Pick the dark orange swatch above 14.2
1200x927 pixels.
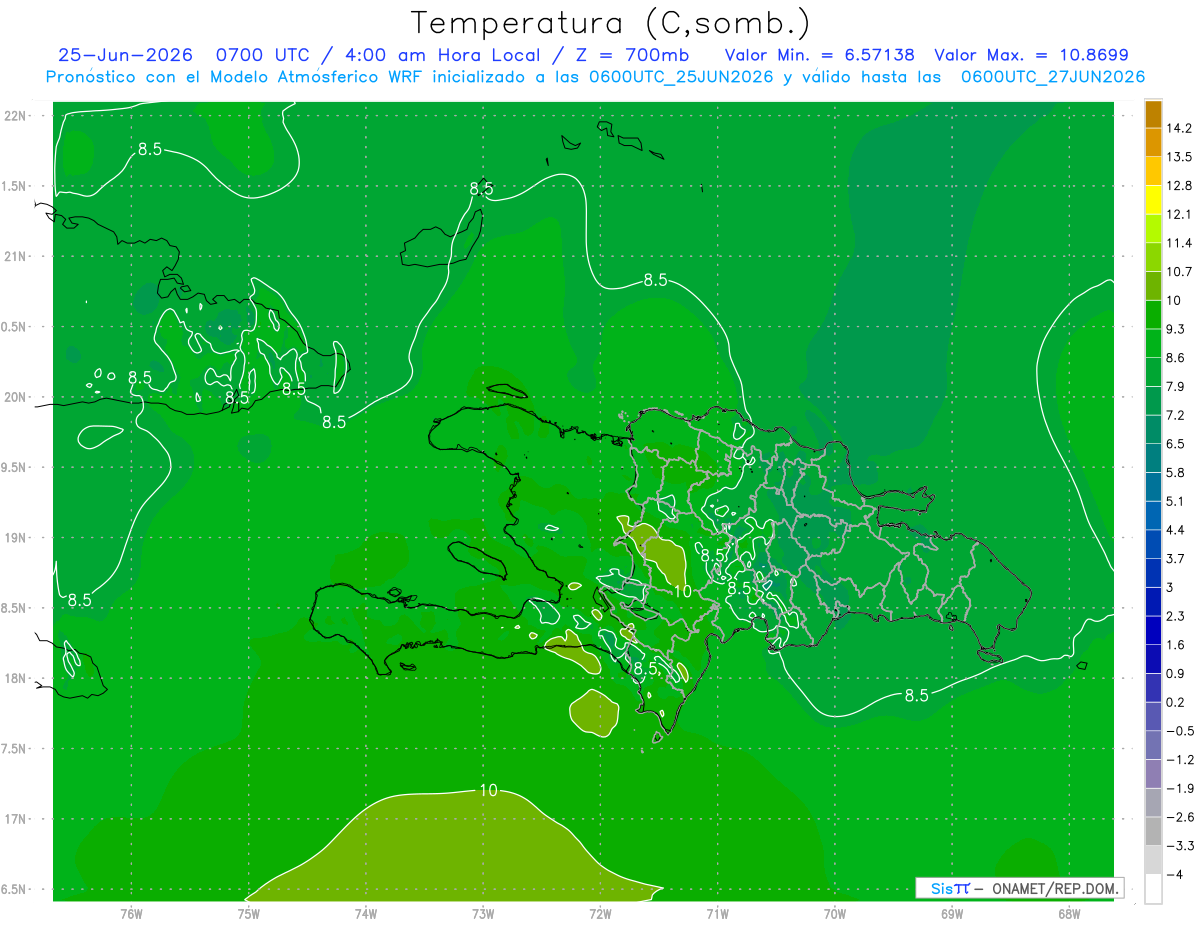pos(1153,114)
